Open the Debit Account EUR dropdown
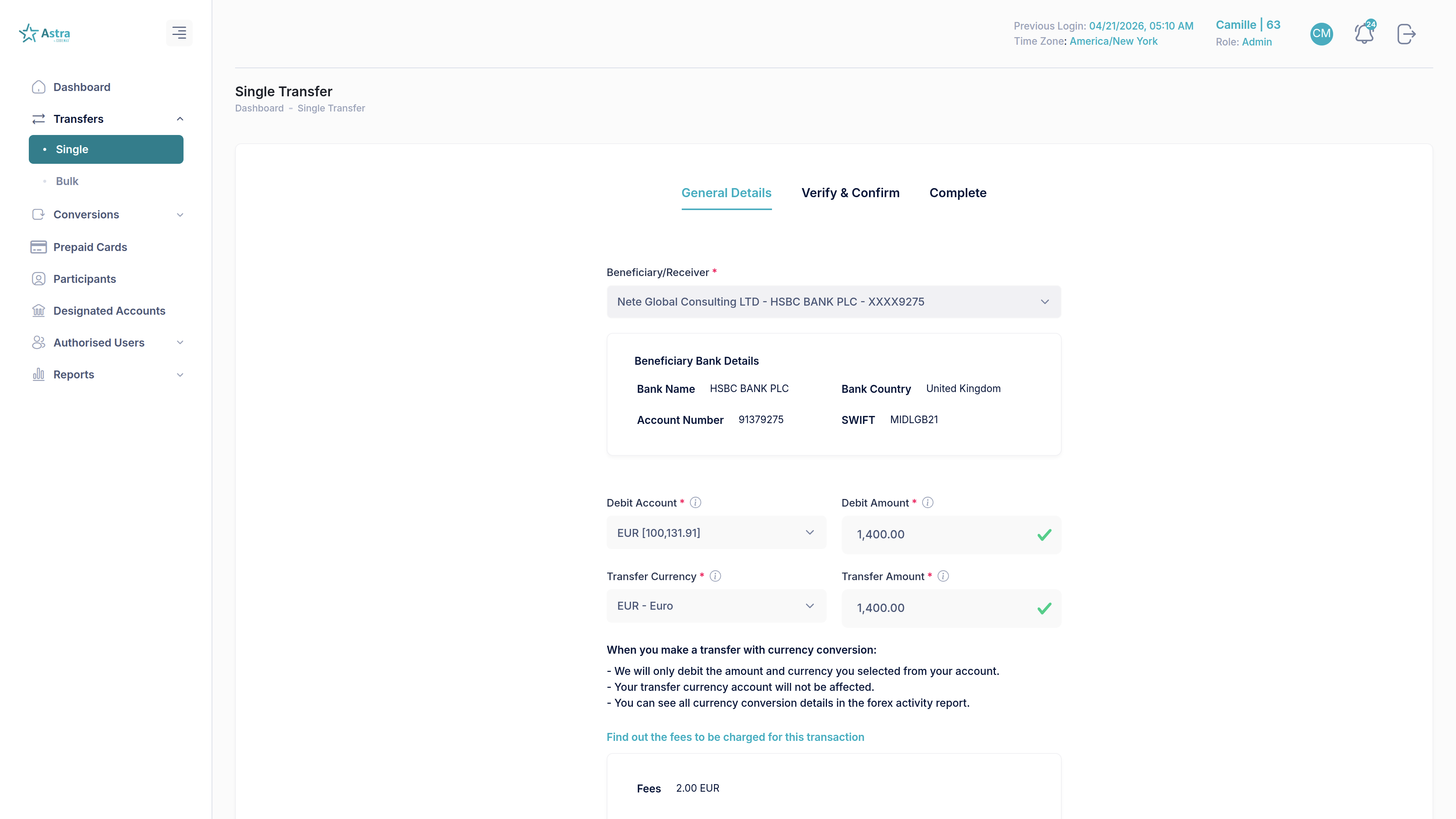The image size is (1456, 819). (x=716, y=532)
